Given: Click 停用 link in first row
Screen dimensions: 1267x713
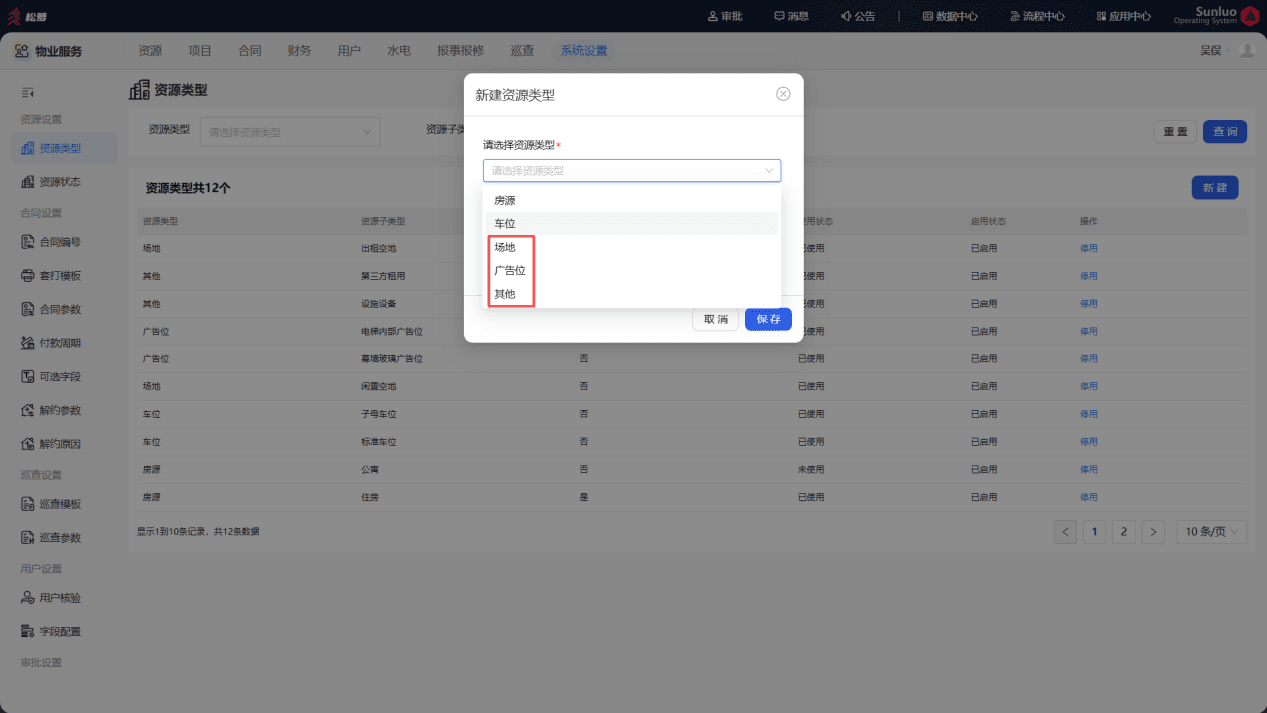Looking at the screenshot, I should (x=1089, y=249).
